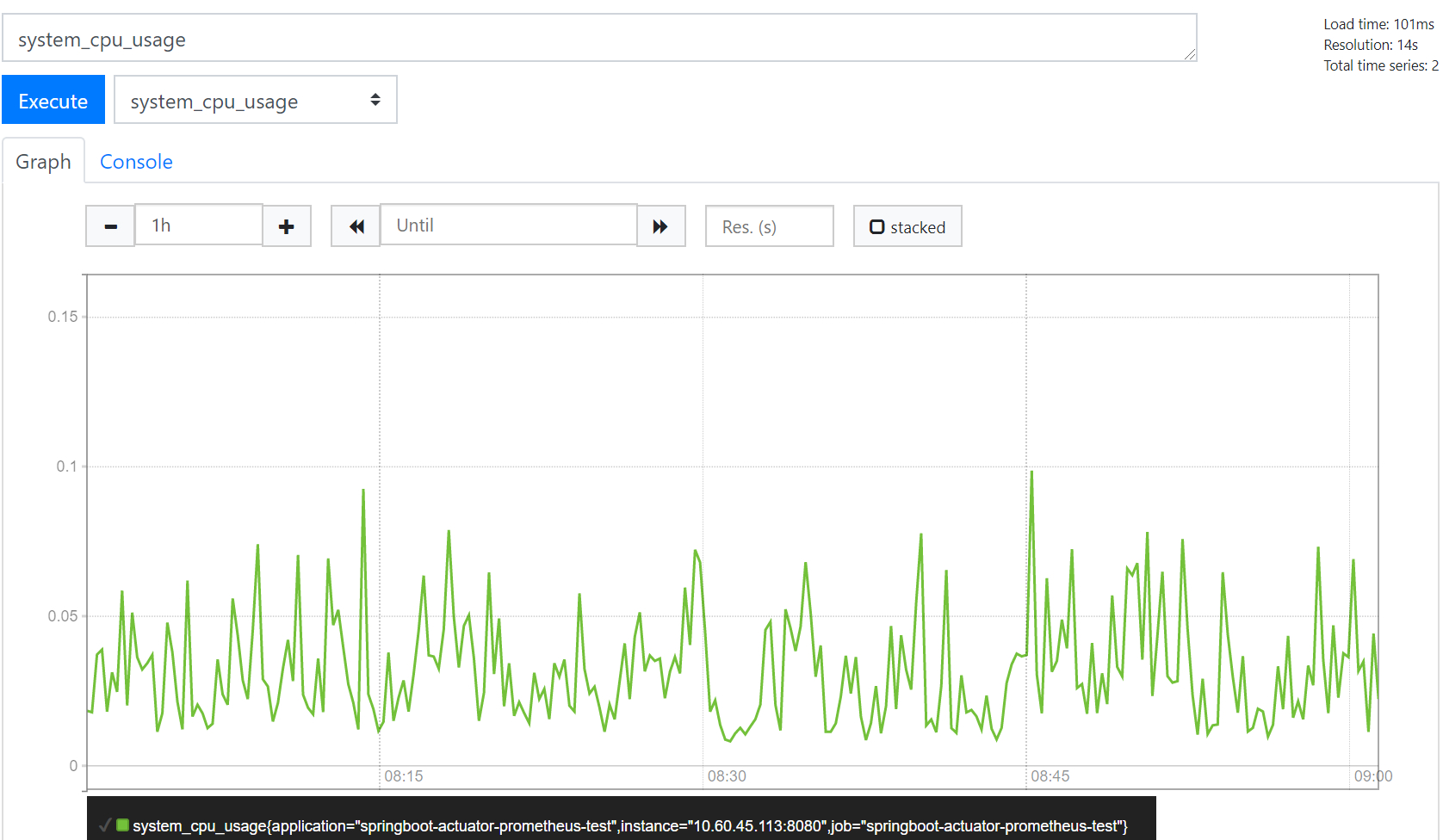Click the green legend swatch for system_cpu_usage

point(122,825)
